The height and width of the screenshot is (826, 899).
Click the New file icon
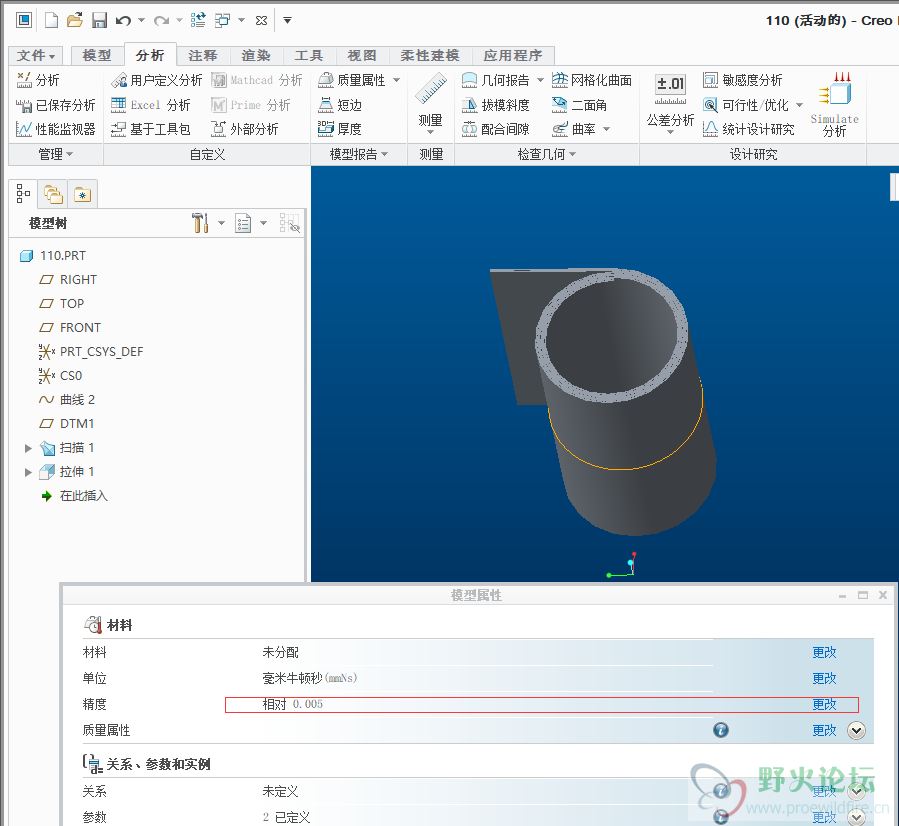52,21
